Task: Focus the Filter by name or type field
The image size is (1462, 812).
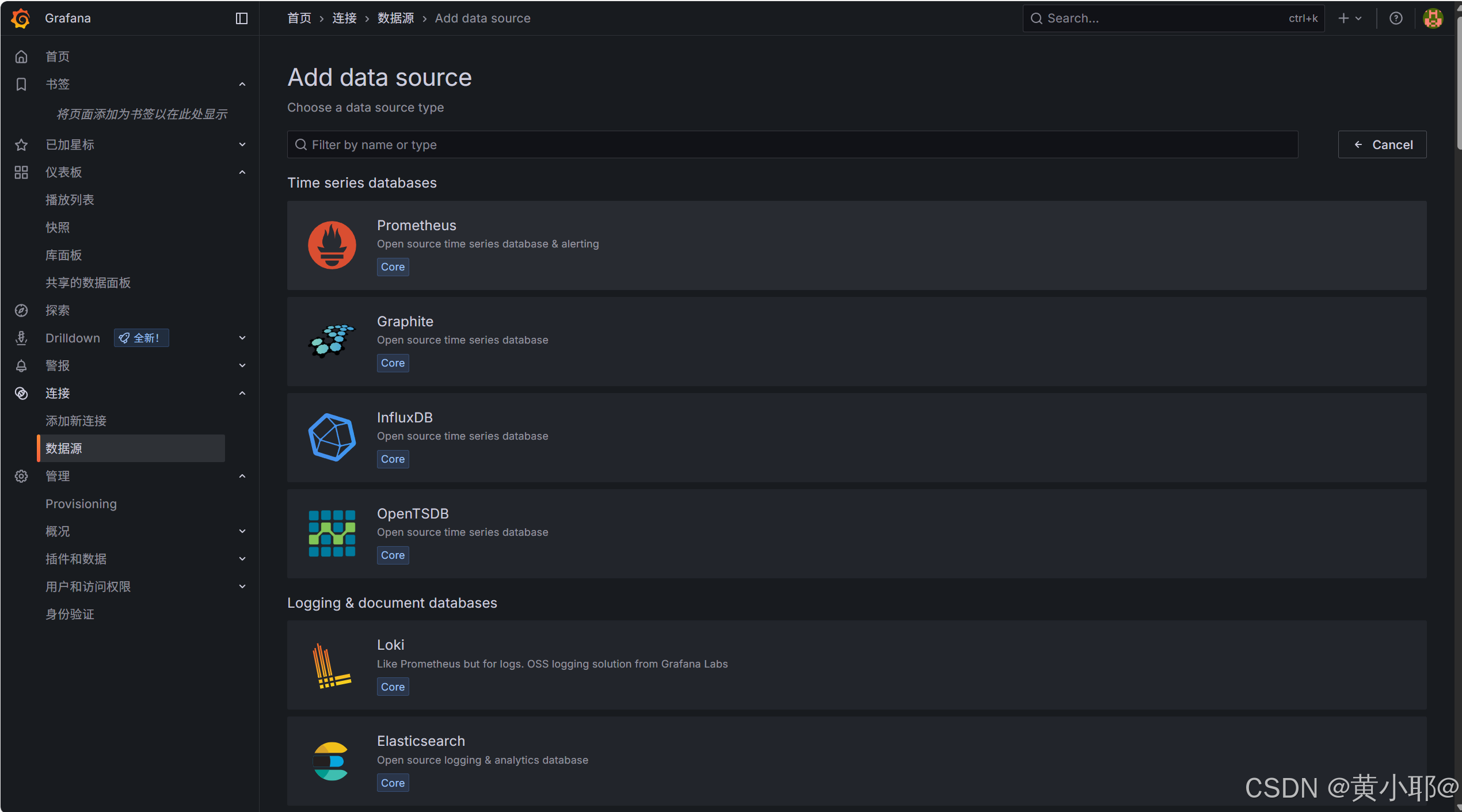Action: [x=792, y=144]
